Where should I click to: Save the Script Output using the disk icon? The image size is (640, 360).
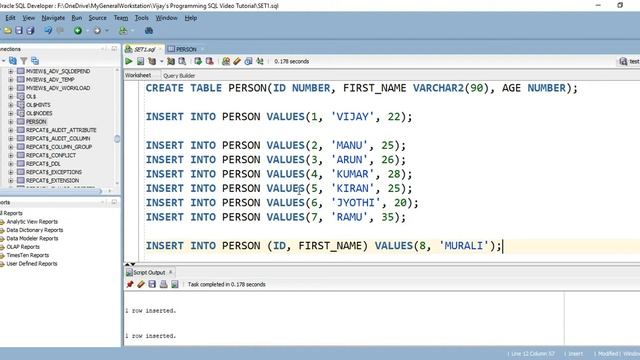coord(152,284)
